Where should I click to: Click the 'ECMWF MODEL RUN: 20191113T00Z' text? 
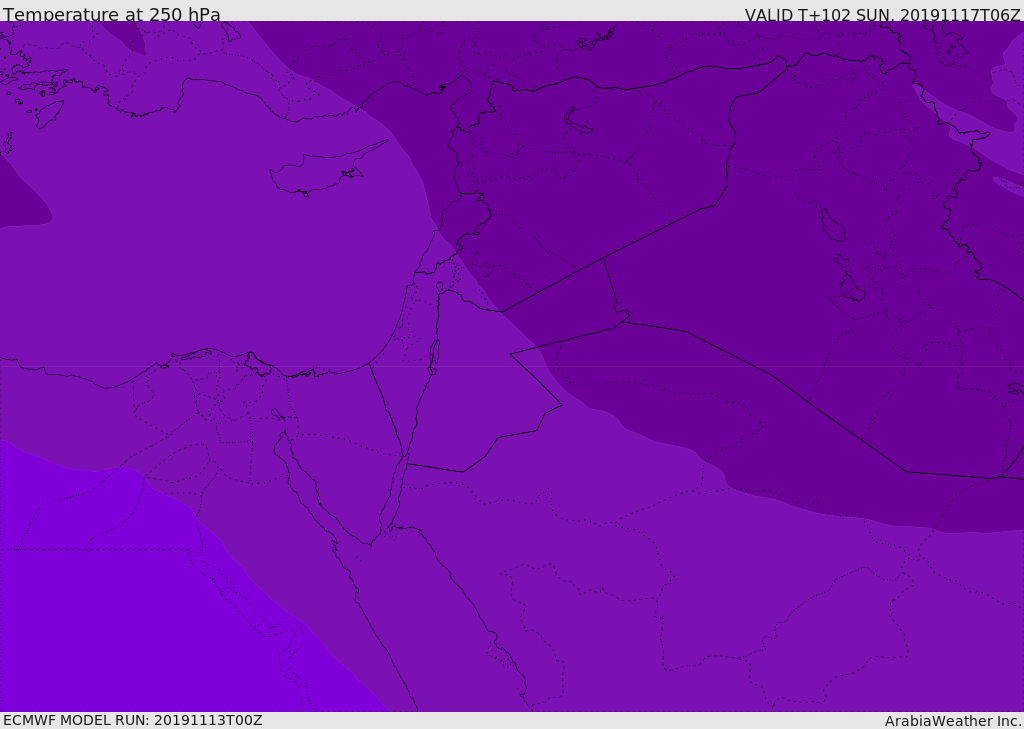pos(133,721)
